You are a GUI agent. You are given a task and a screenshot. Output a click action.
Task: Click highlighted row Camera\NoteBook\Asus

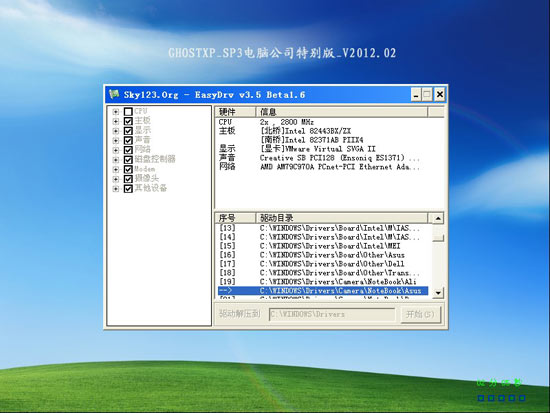click(x=323, y=291)
